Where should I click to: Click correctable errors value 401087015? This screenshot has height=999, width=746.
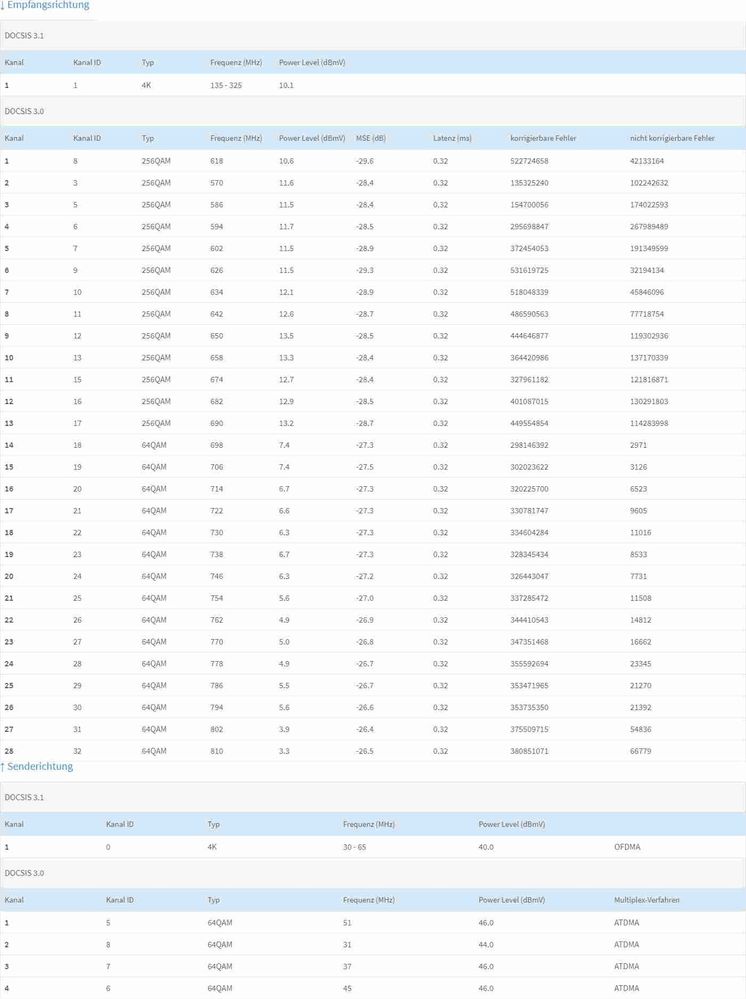pos(529,402)
